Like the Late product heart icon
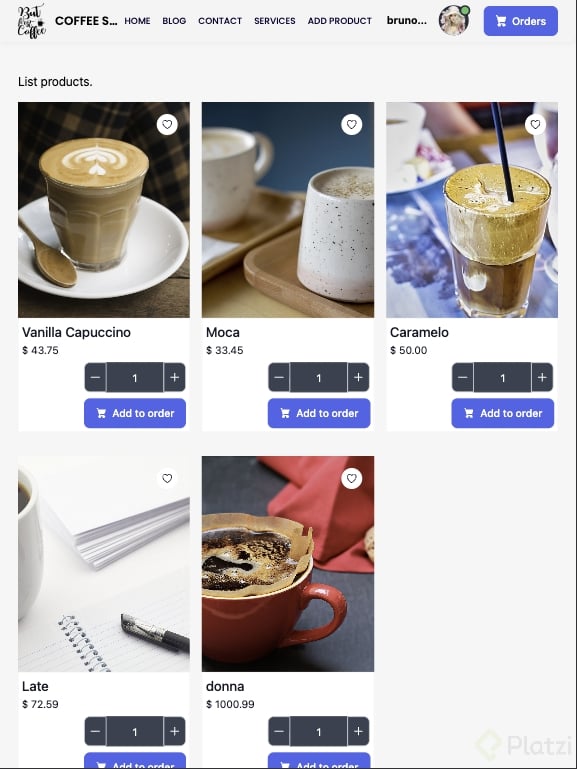The image size is (577, 769). [x=167, y=478]
